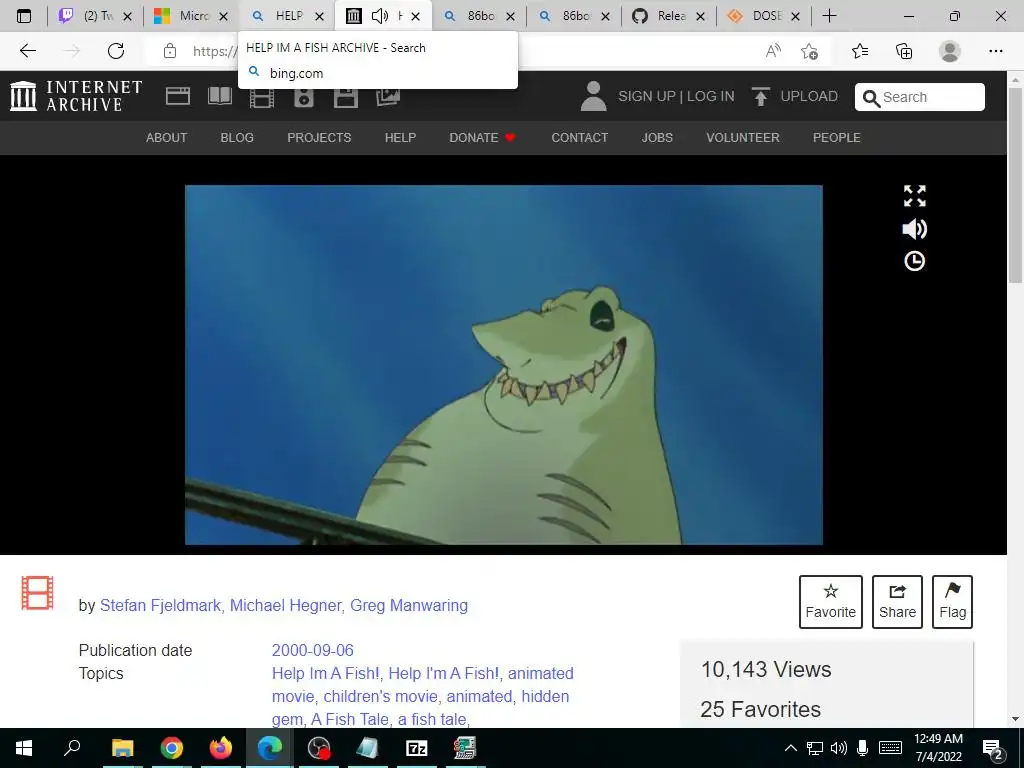Open the Edge settings and more menu
The image size is (1024, 768).
point(995,50)
